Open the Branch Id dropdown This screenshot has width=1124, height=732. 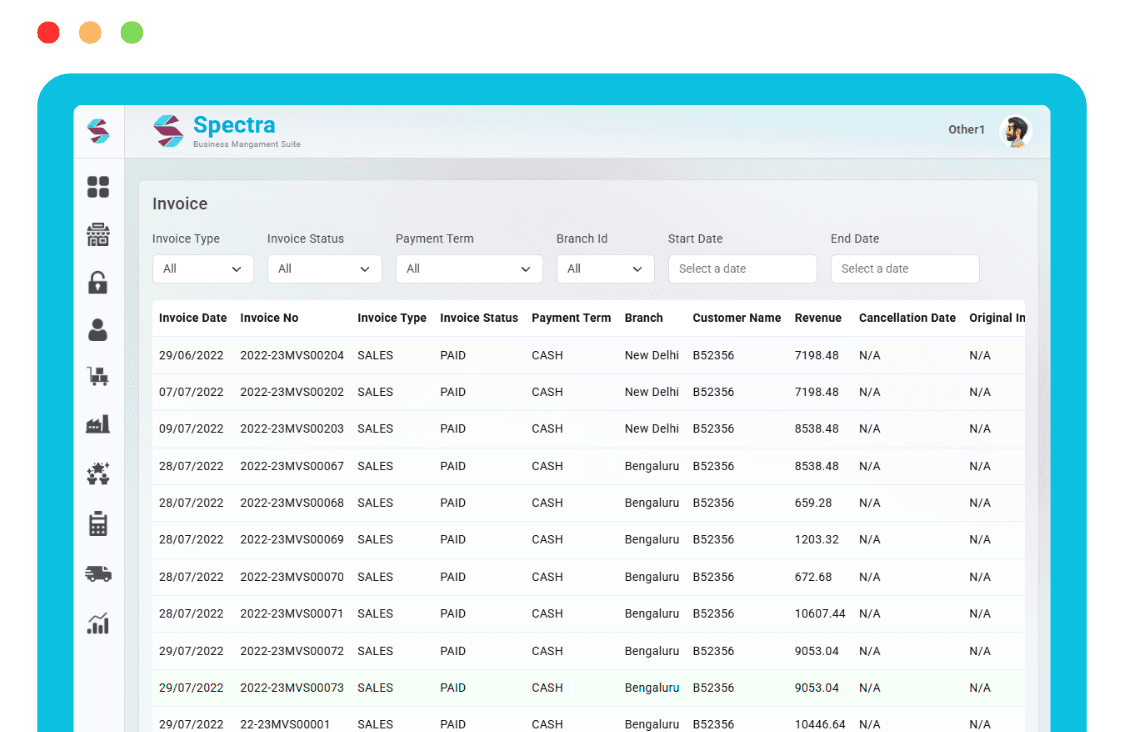(x=605, y=269)
